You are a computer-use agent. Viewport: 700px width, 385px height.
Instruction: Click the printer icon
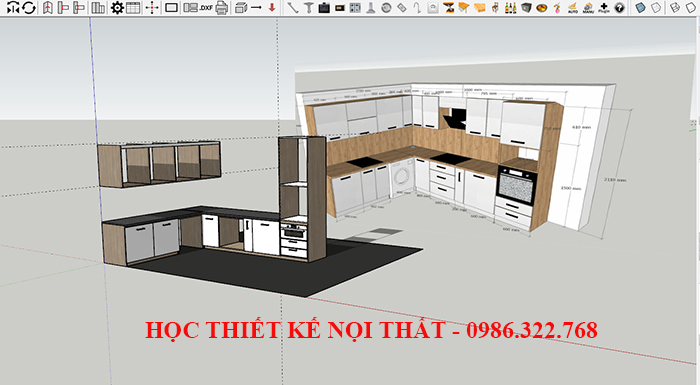[222, 7]
